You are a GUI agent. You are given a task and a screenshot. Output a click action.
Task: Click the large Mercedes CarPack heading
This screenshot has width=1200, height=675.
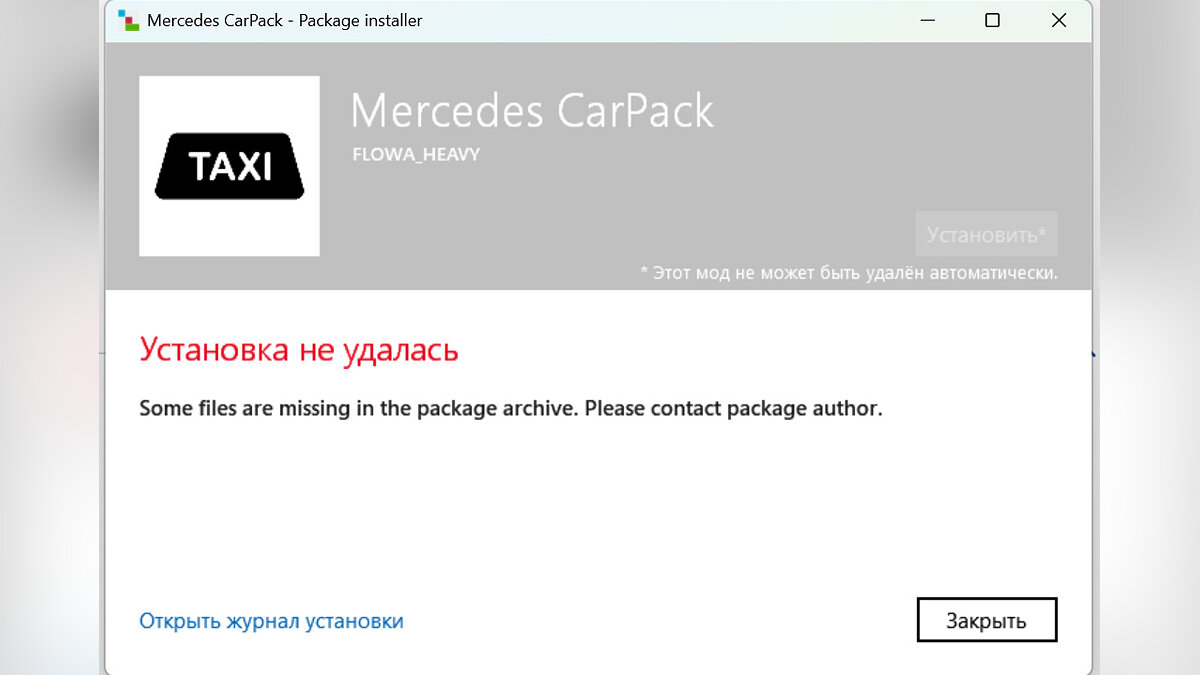pos(532,110)
